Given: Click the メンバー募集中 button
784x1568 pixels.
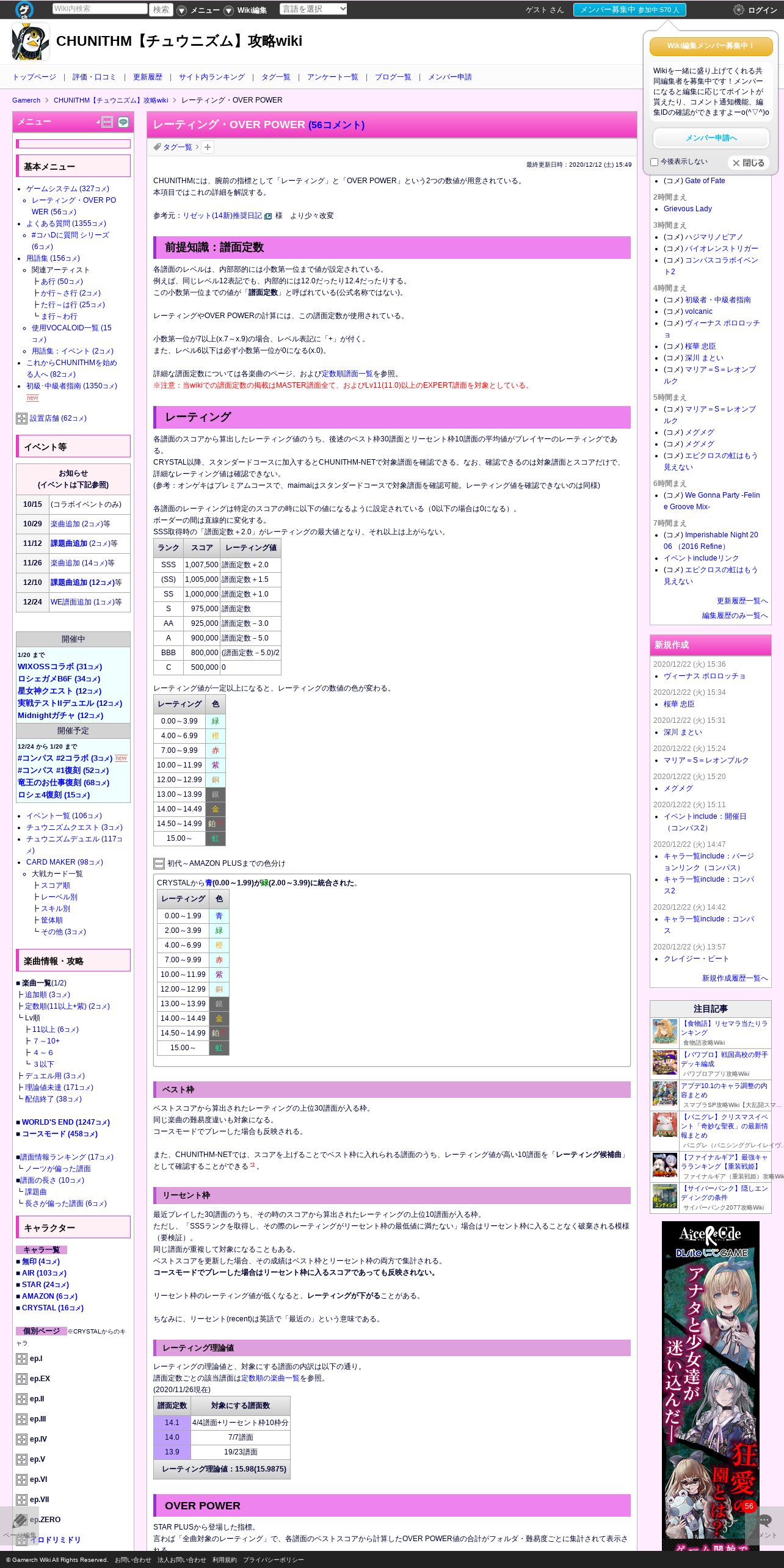Looking at the screenshot, I should coord(630,10).
